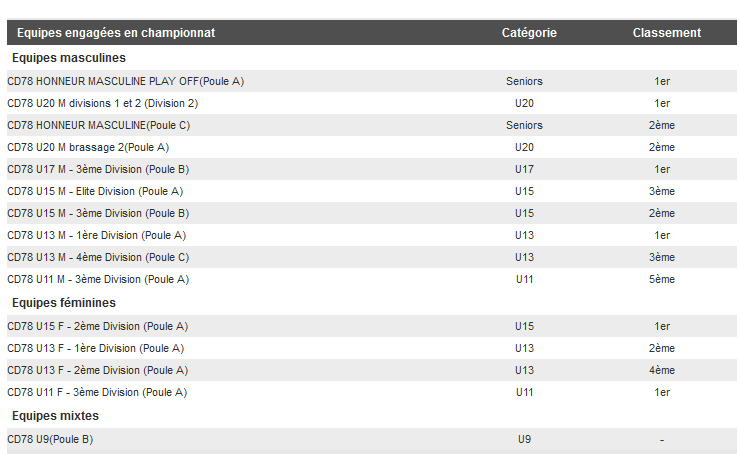Image resolution: width=739 pixels, height=454 pixels.
Task: Click CD78 U13 M 1ère Division (Poule A)
Action: point(96,235)
